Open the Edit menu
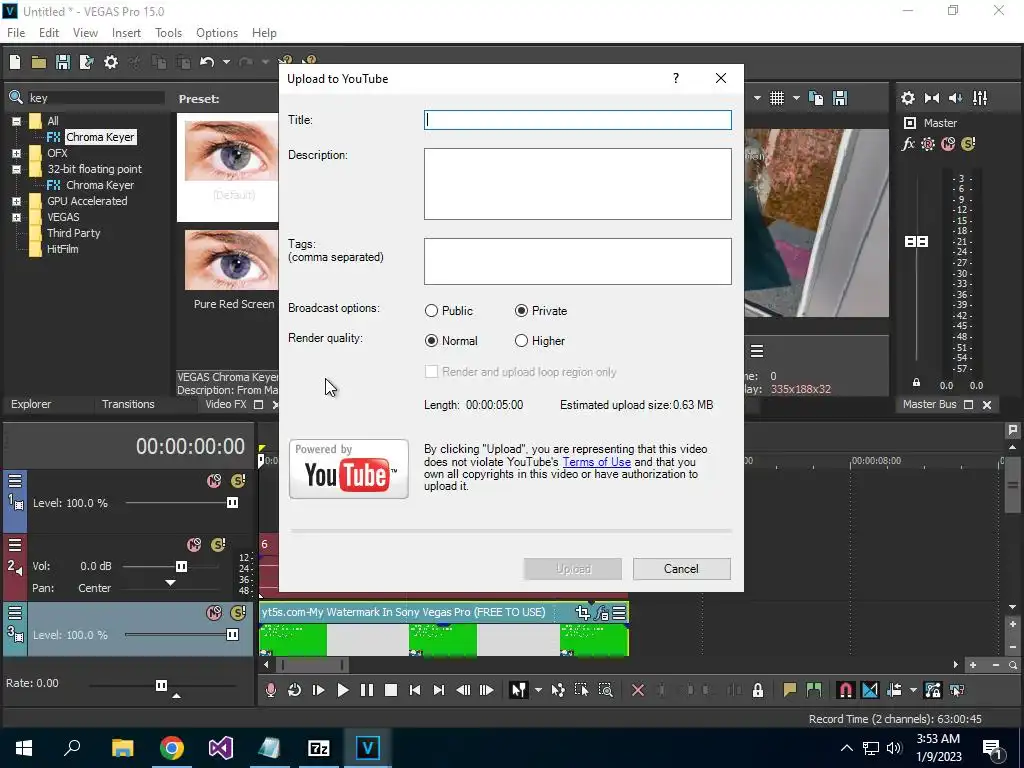Screen dimensions: 1024x768 click(49, 33)
